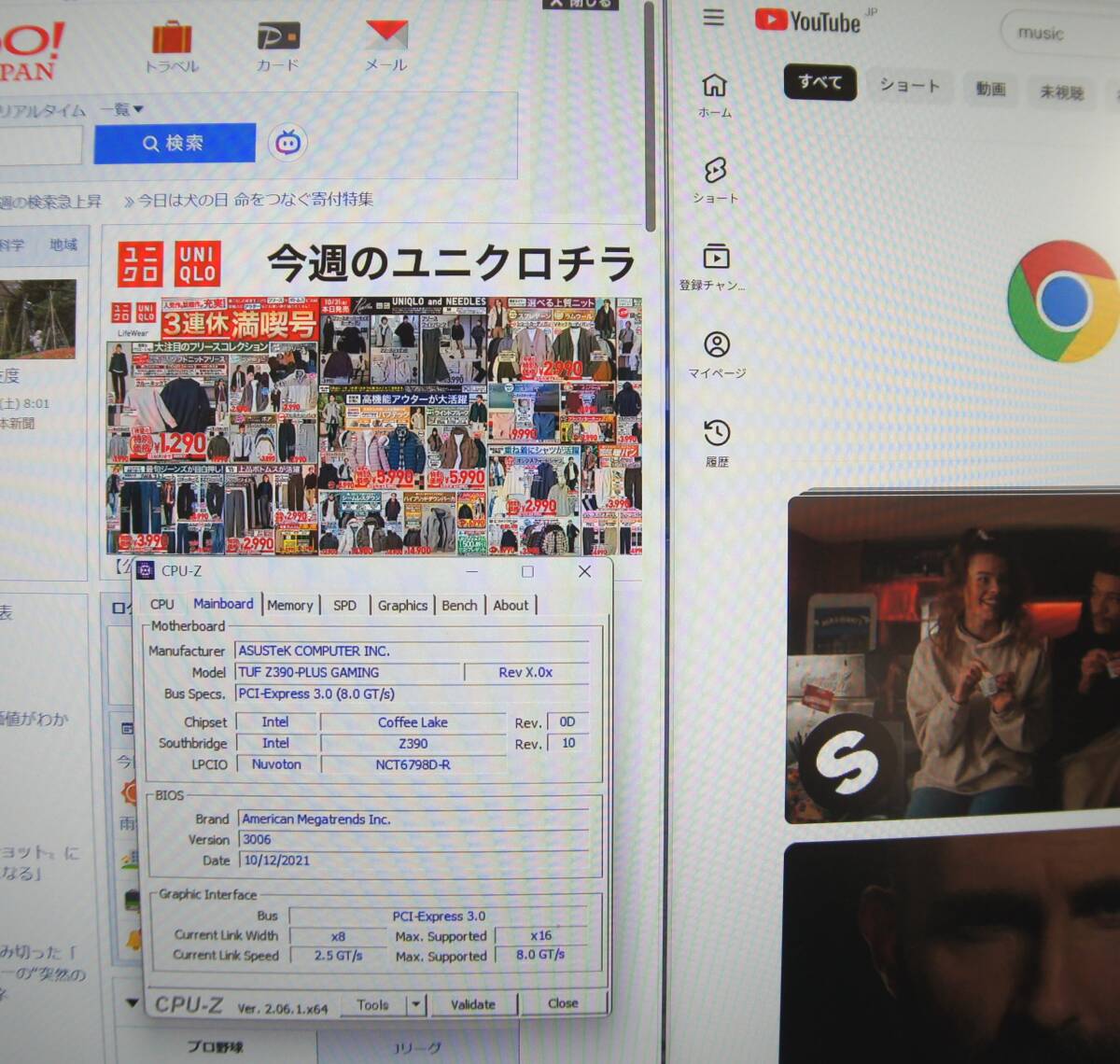
Task: Open Yahoo Mail envelope icon
Action: pos(385,37)
